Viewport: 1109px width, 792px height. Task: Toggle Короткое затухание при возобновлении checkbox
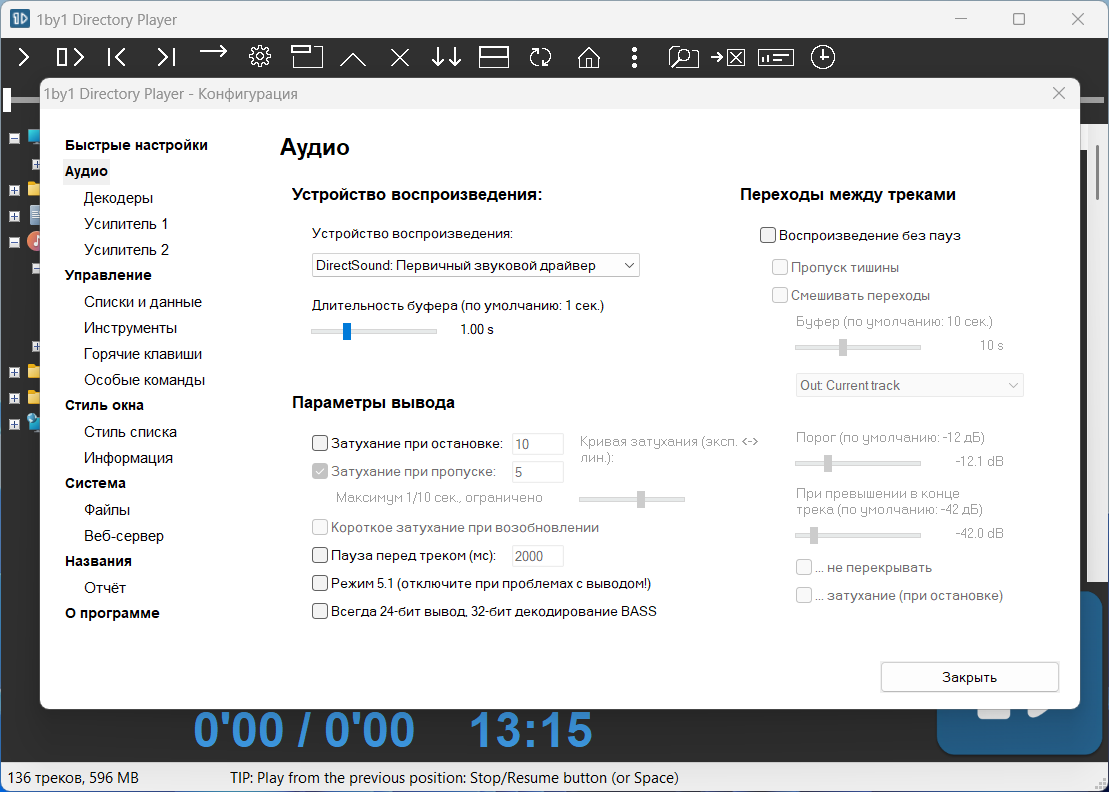(320, 527)
